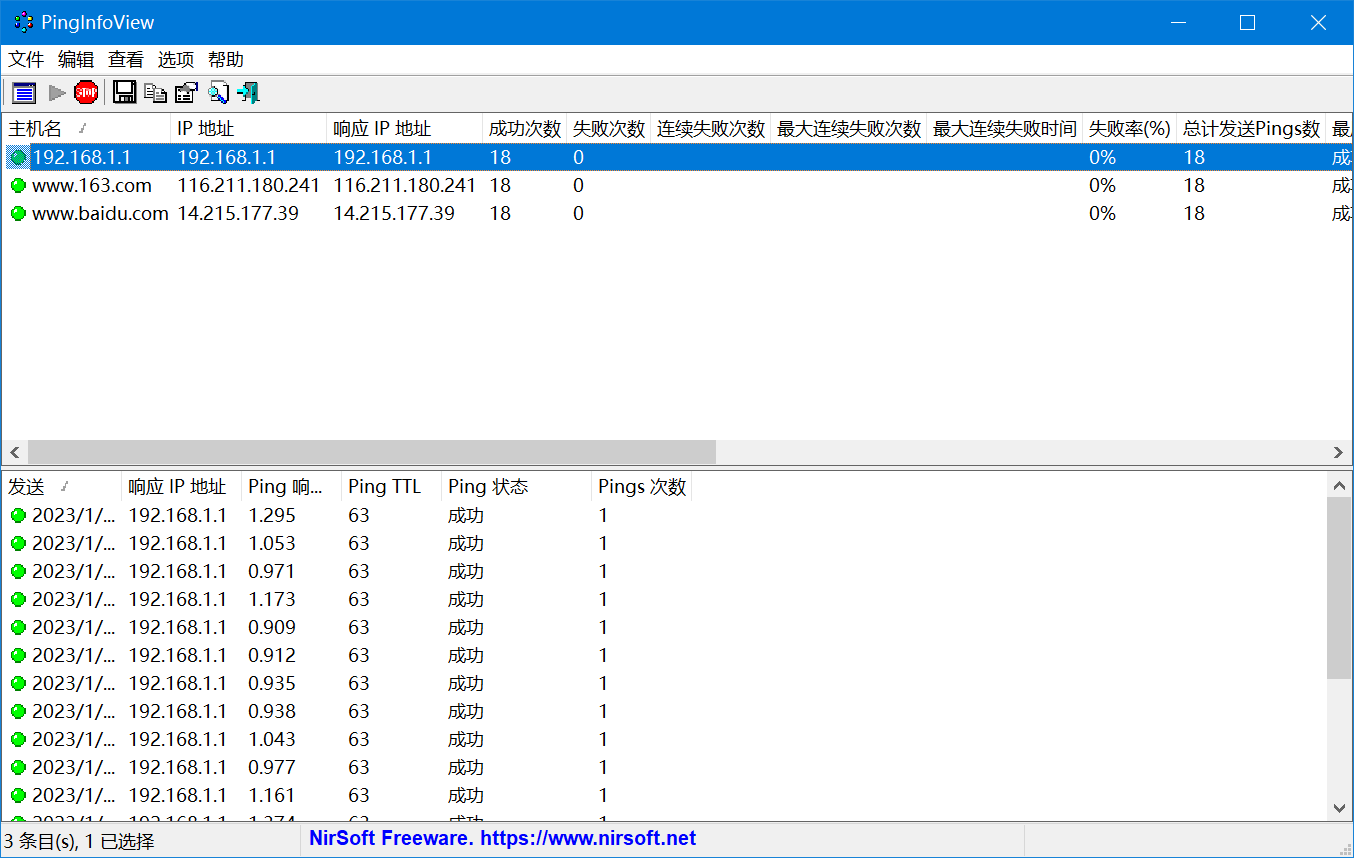Click the host list horizontal scrollbar left arrow
Image resolution: width=1354 pixels, height=858 pixels.
[x=15, y=452]
